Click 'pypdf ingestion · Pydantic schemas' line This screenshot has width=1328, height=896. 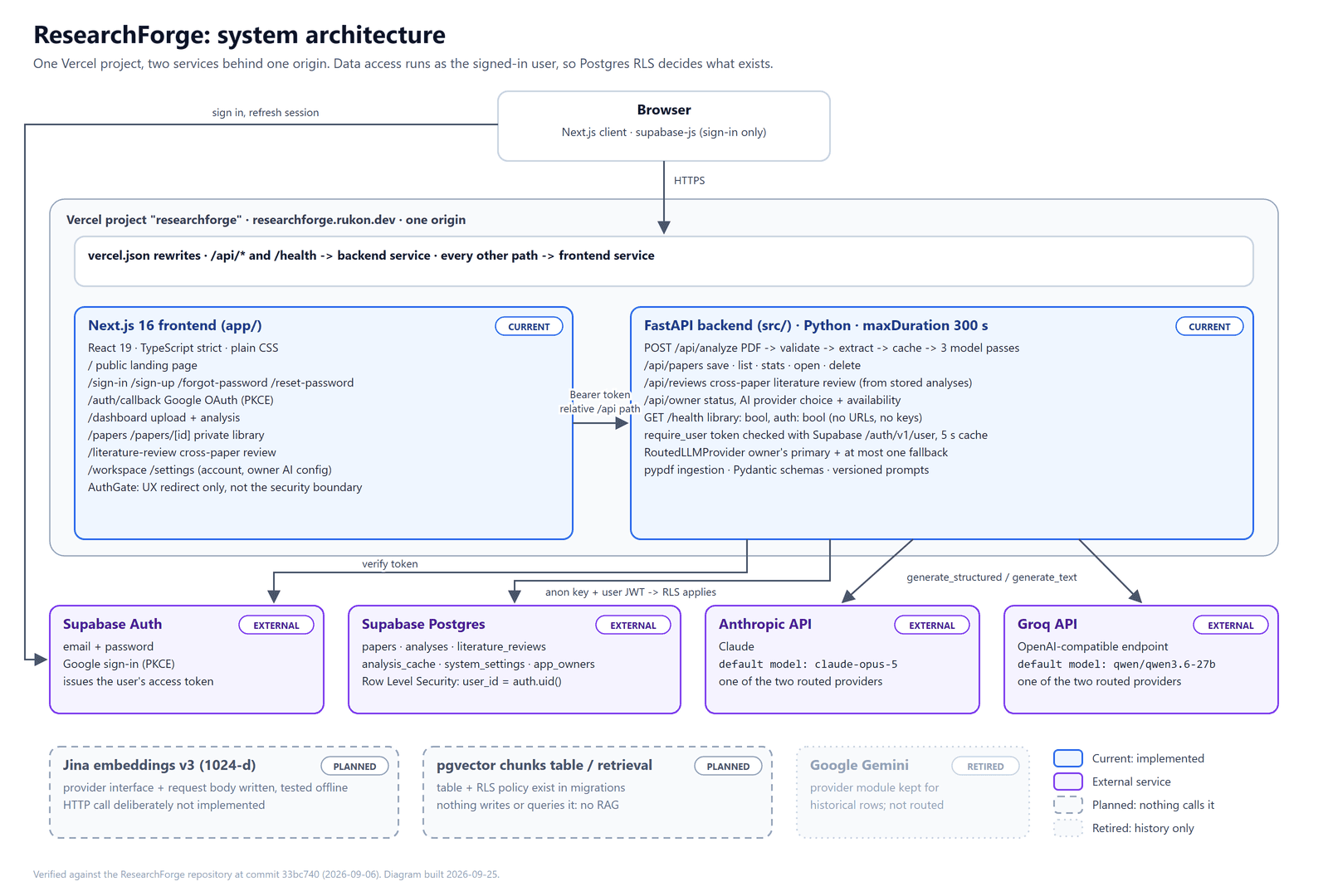(x=786, y=470)
